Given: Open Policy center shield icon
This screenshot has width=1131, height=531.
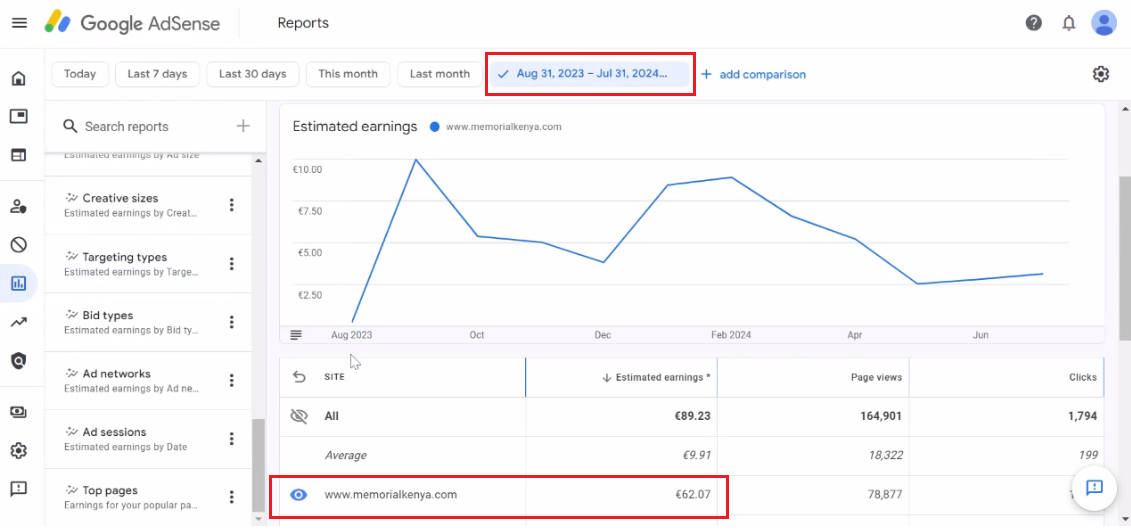Looking at the screenshot, I should coord(19,361).
